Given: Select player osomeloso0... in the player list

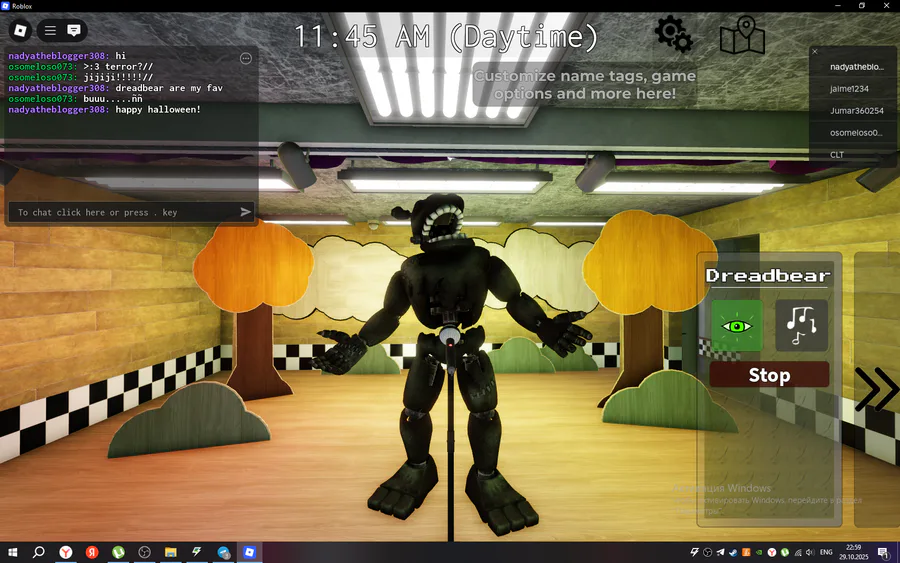Looking at the screenshot, I should (x=856, y=133).
